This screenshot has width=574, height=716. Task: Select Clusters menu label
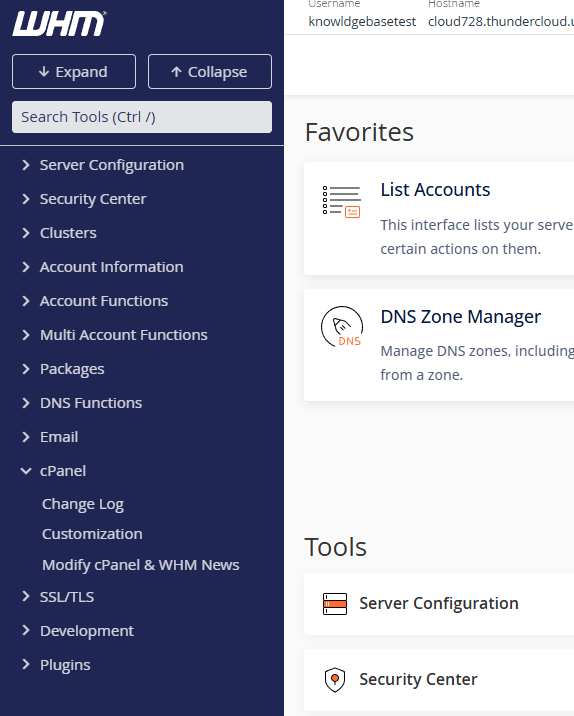68,233
